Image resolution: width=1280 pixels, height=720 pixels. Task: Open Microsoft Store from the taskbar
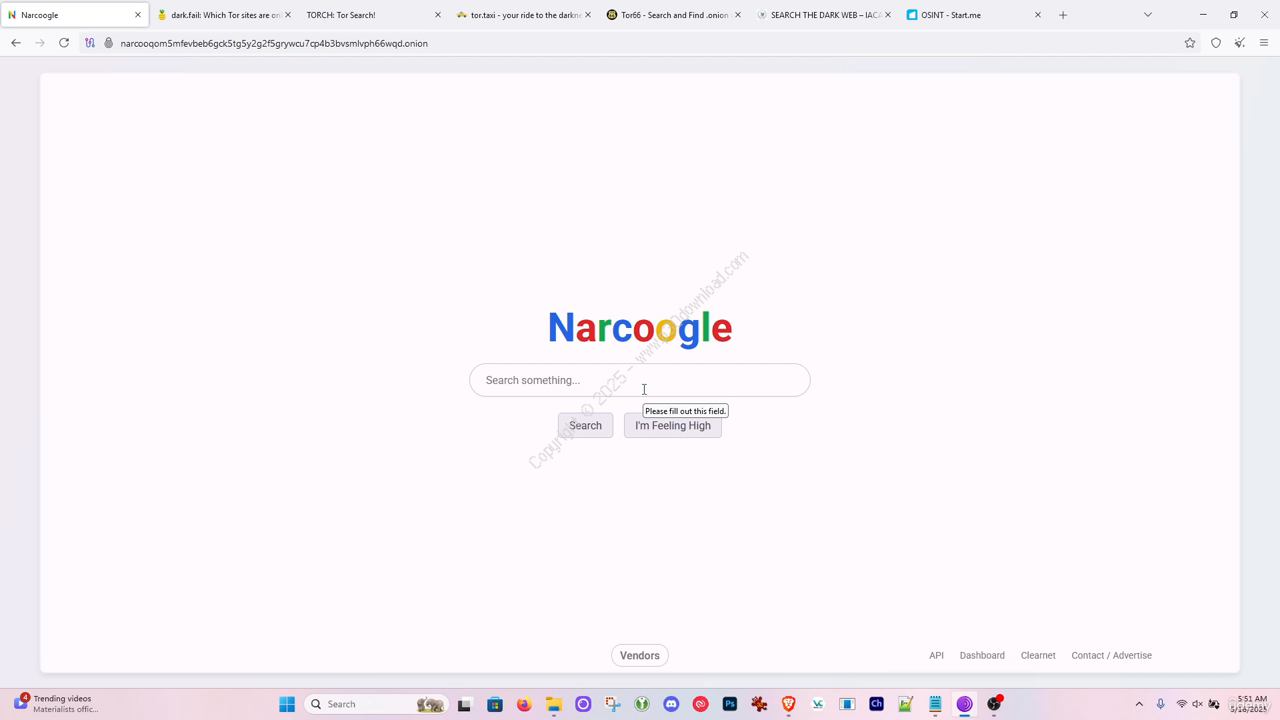pyautogui.click(x=494, y=704)
